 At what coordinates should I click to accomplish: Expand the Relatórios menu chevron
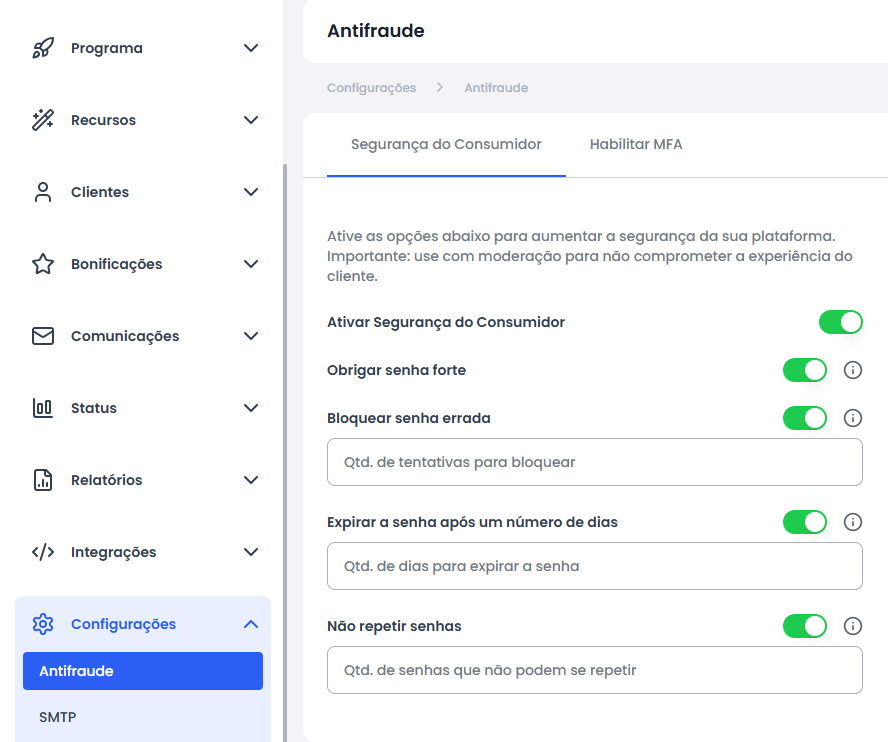pyautogui.click(x=251, y=480)
